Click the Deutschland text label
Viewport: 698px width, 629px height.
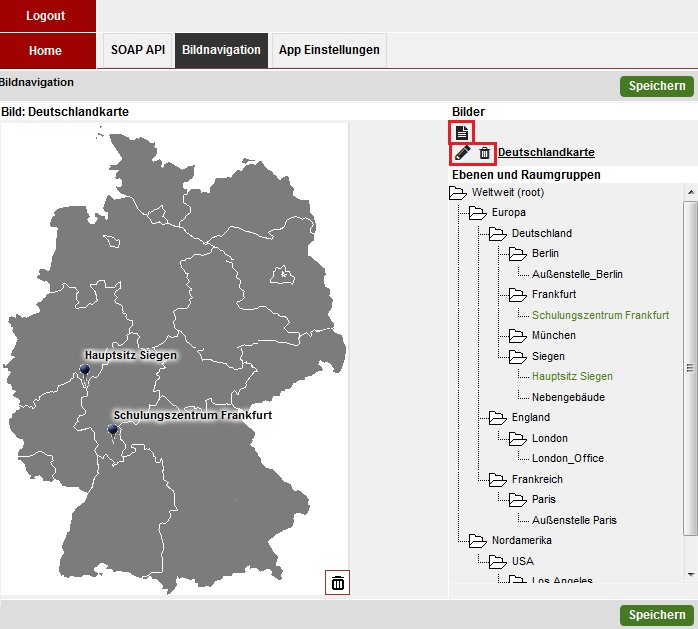click(x=542, y=233)
